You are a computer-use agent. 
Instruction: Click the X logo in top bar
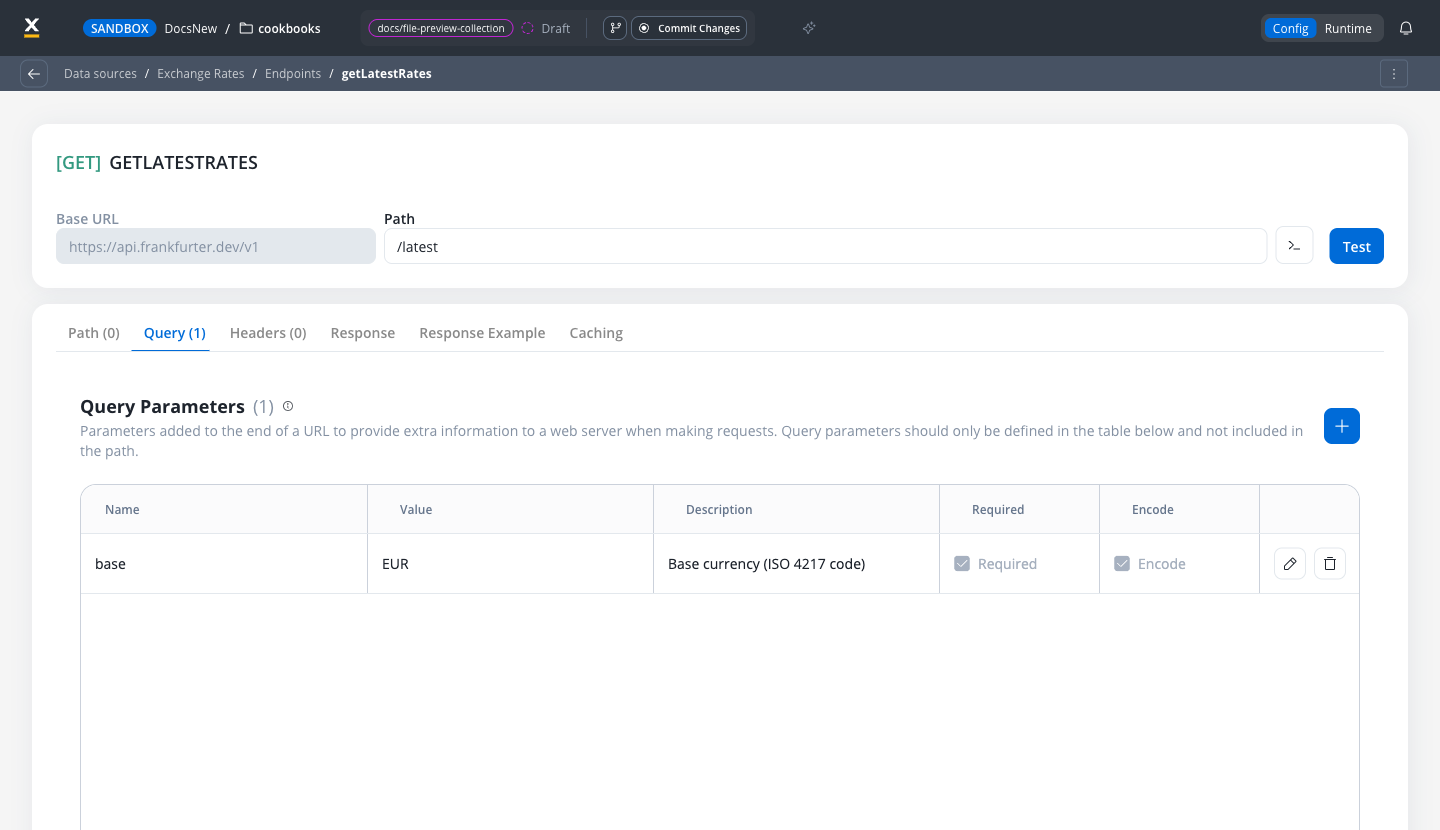tap(31, 28)
